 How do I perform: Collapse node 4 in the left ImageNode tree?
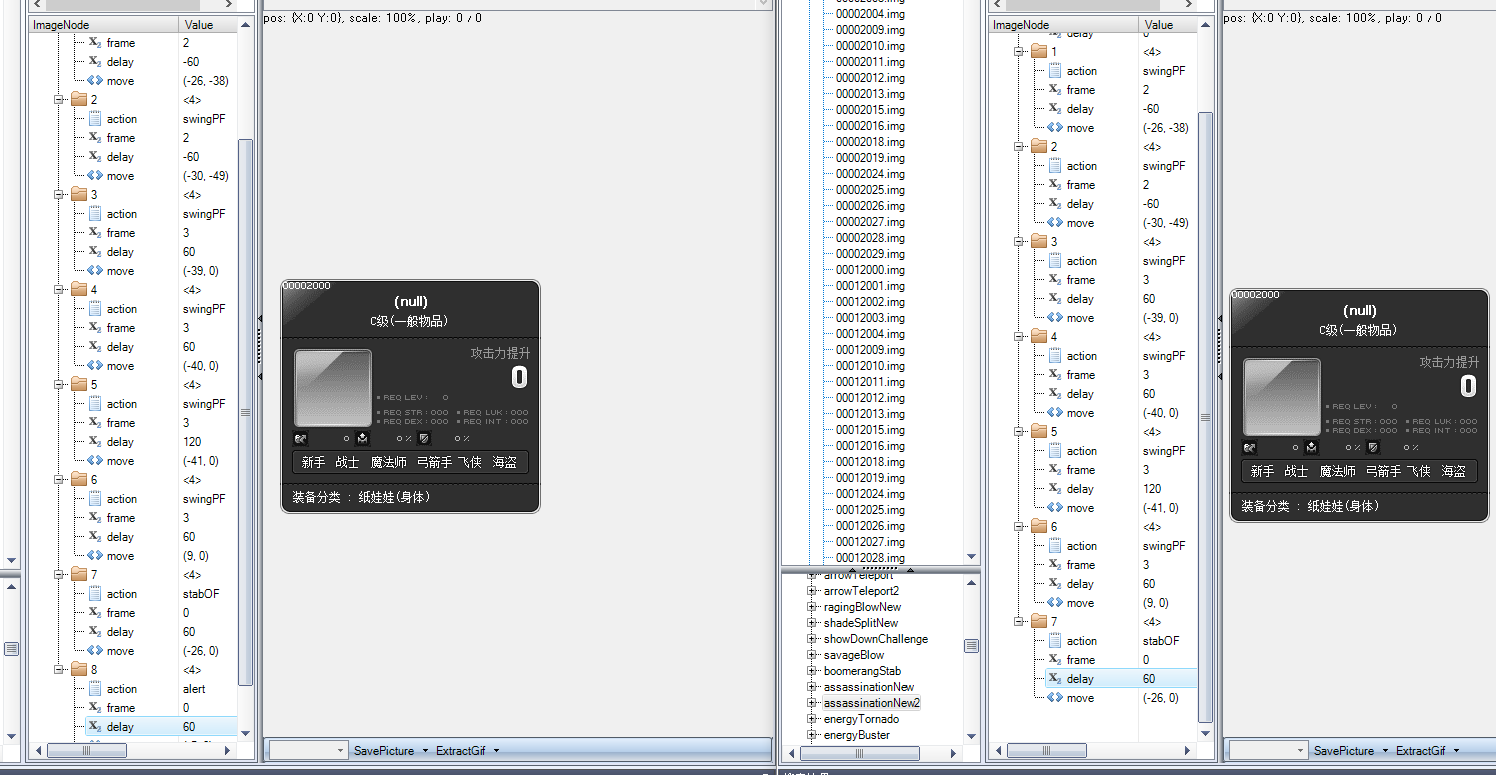(60, 290)
